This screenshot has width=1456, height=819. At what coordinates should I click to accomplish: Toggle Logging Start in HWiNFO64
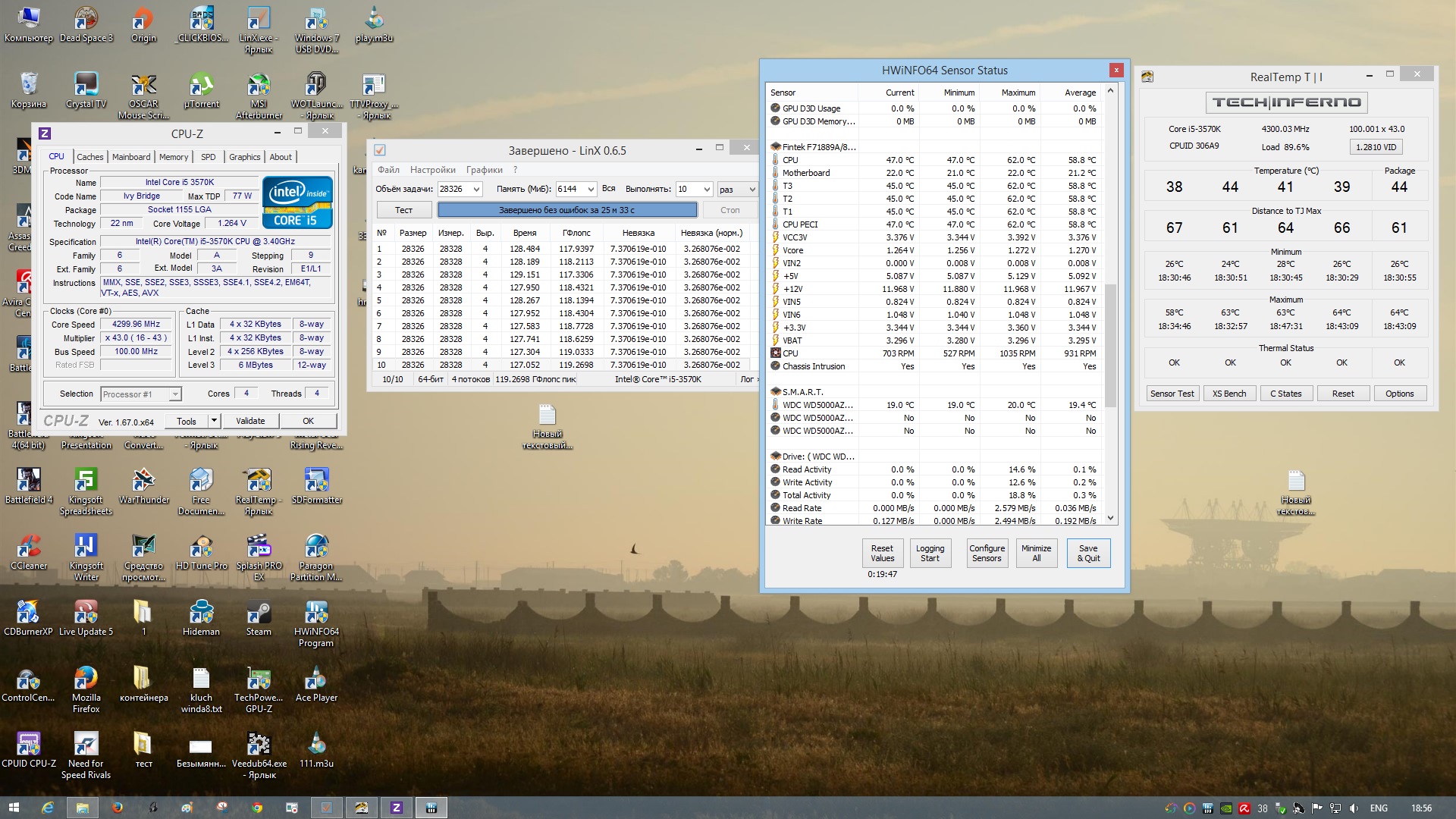(930, 554)
